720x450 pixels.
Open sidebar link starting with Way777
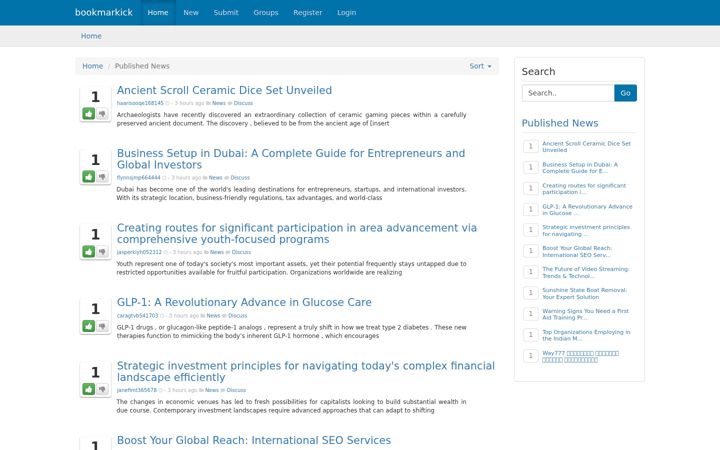coord(580,356)
